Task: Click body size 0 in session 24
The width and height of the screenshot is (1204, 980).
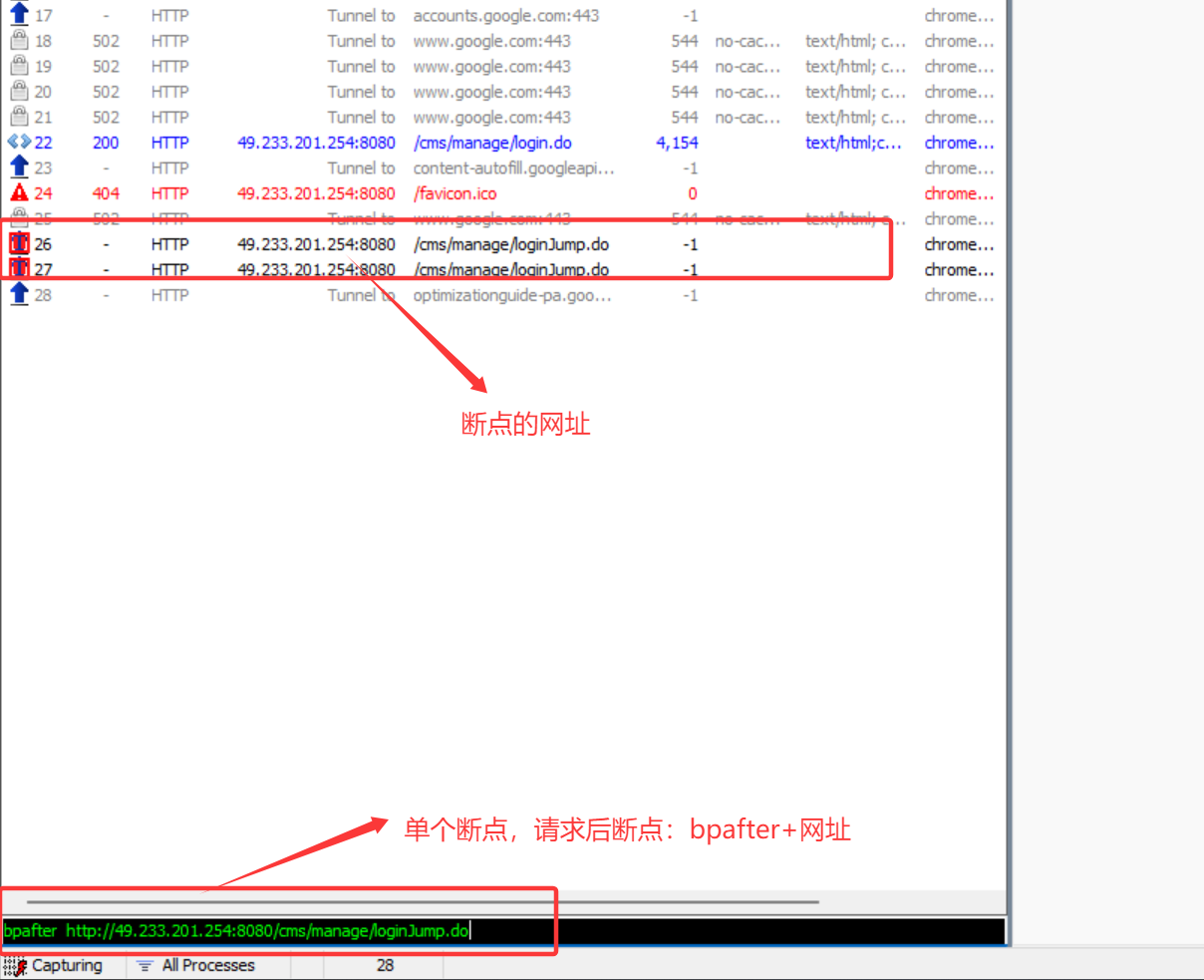Action: [x=693, y=193]
